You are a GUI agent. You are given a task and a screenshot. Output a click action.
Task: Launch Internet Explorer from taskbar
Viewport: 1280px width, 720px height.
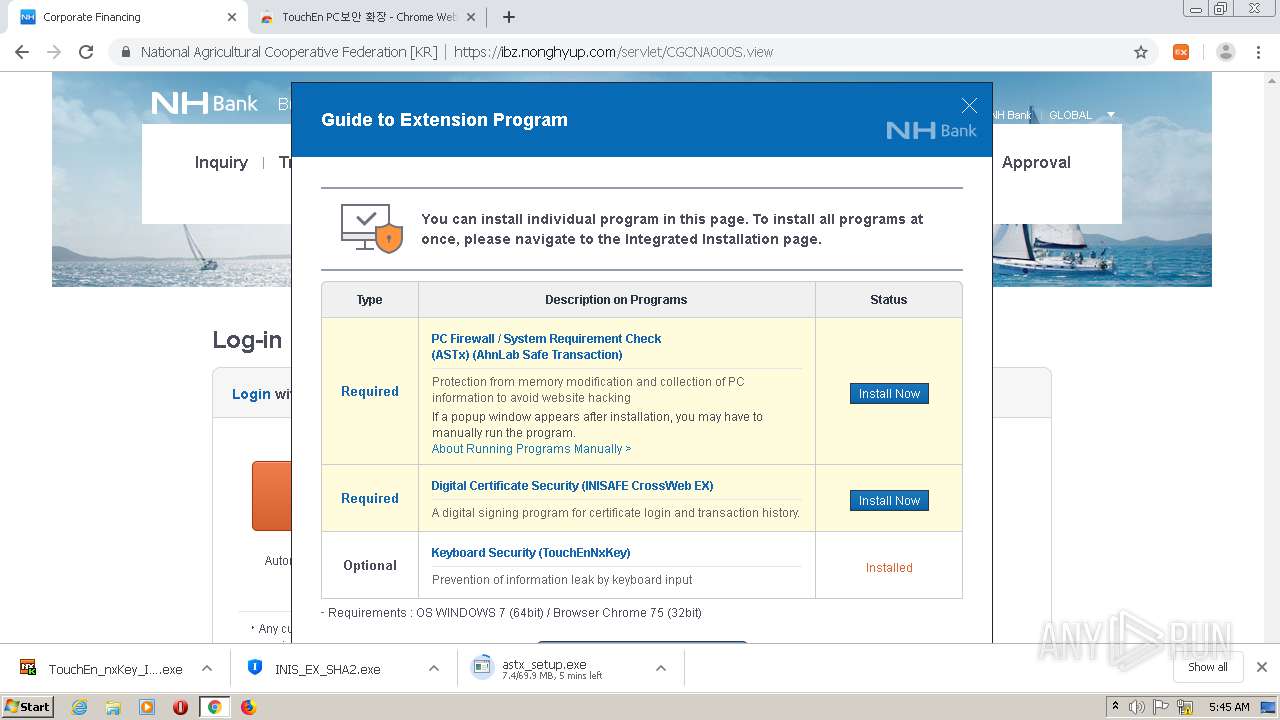(x=80, y=707)
